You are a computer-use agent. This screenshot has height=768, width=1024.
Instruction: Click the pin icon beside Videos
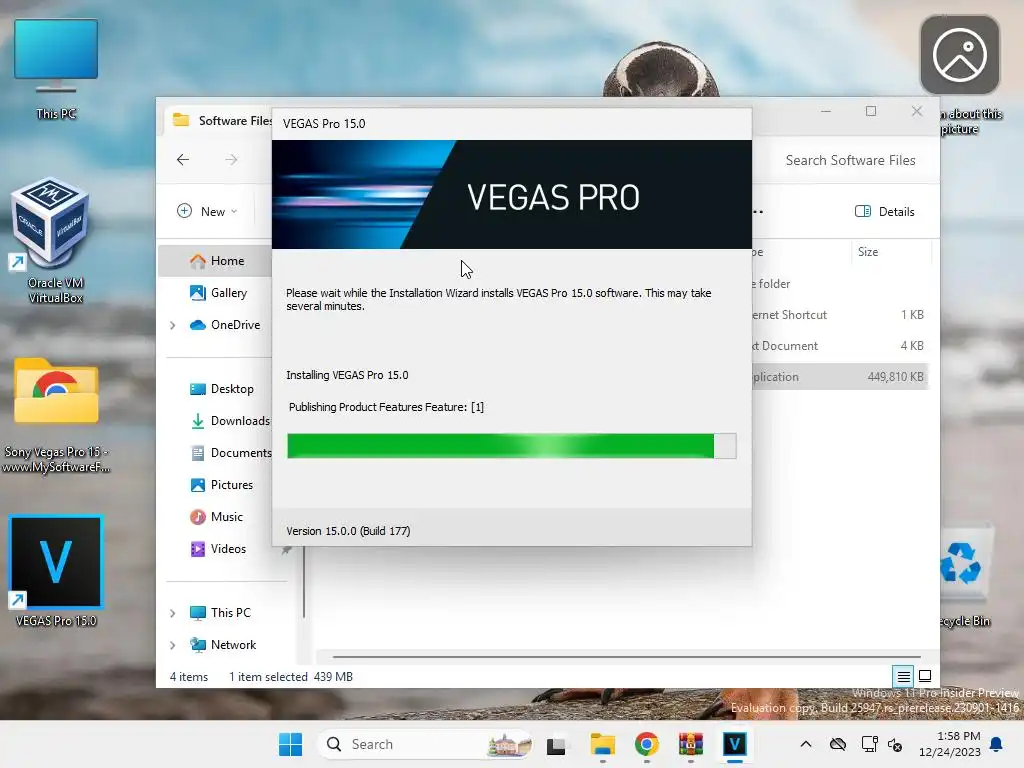286,550
